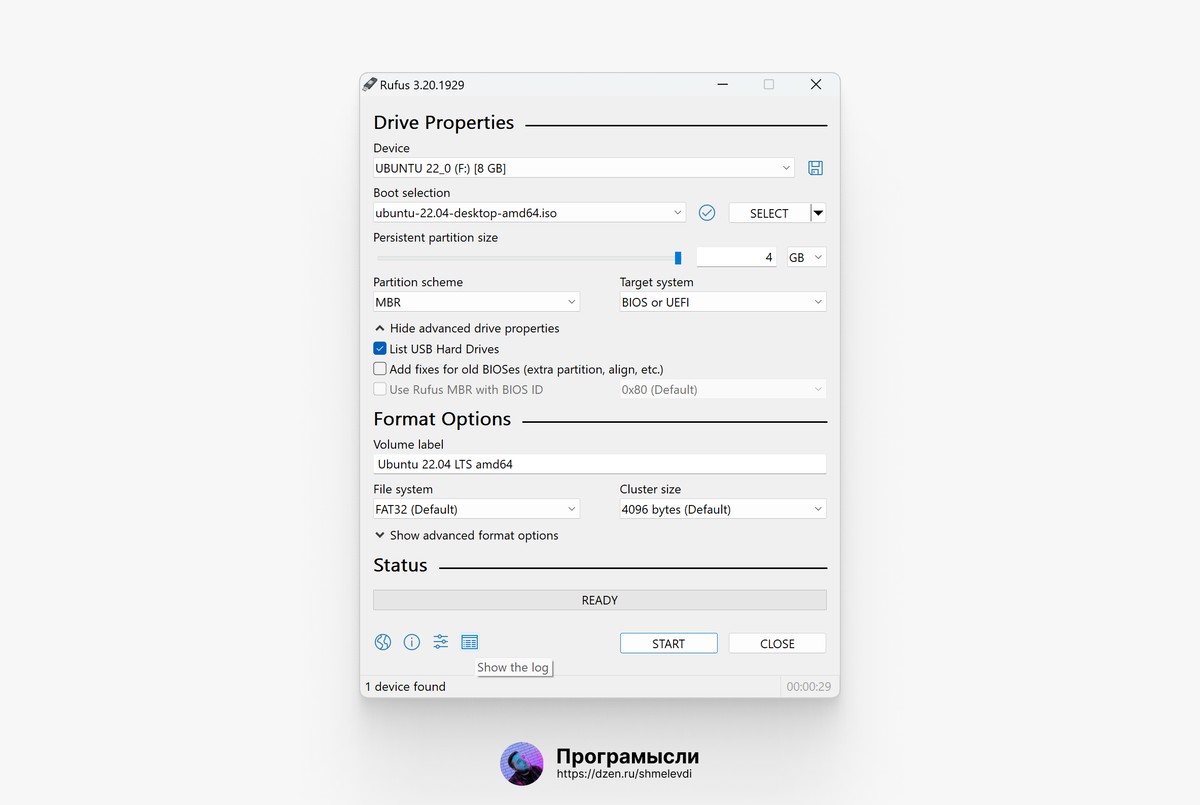1200x805 pixels.
Task: Open language selection globe icon
Action: coord(383,642)
